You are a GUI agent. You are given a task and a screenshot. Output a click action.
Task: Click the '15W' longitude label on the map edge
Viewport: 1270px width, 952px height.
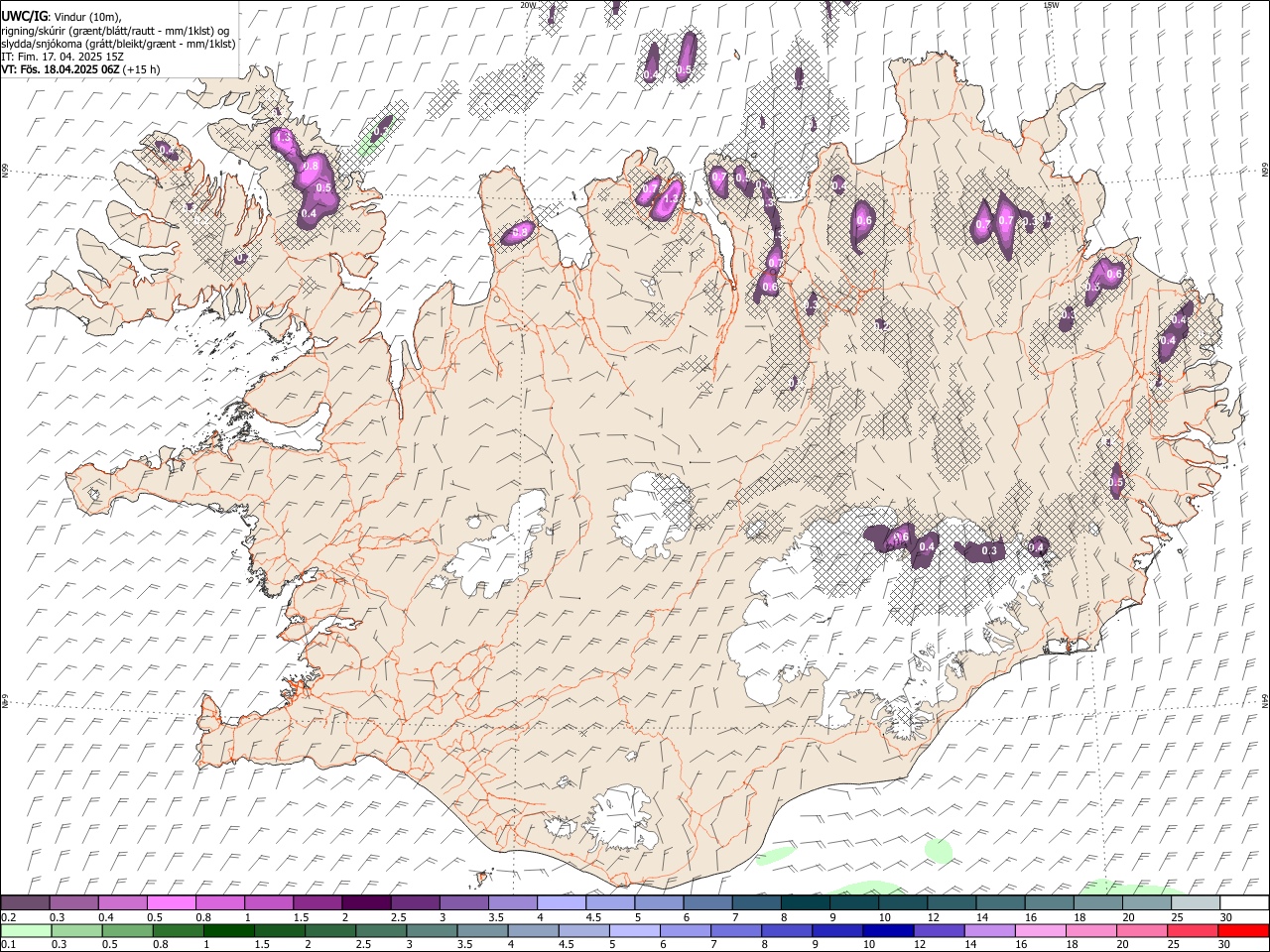coord(1052,5)
